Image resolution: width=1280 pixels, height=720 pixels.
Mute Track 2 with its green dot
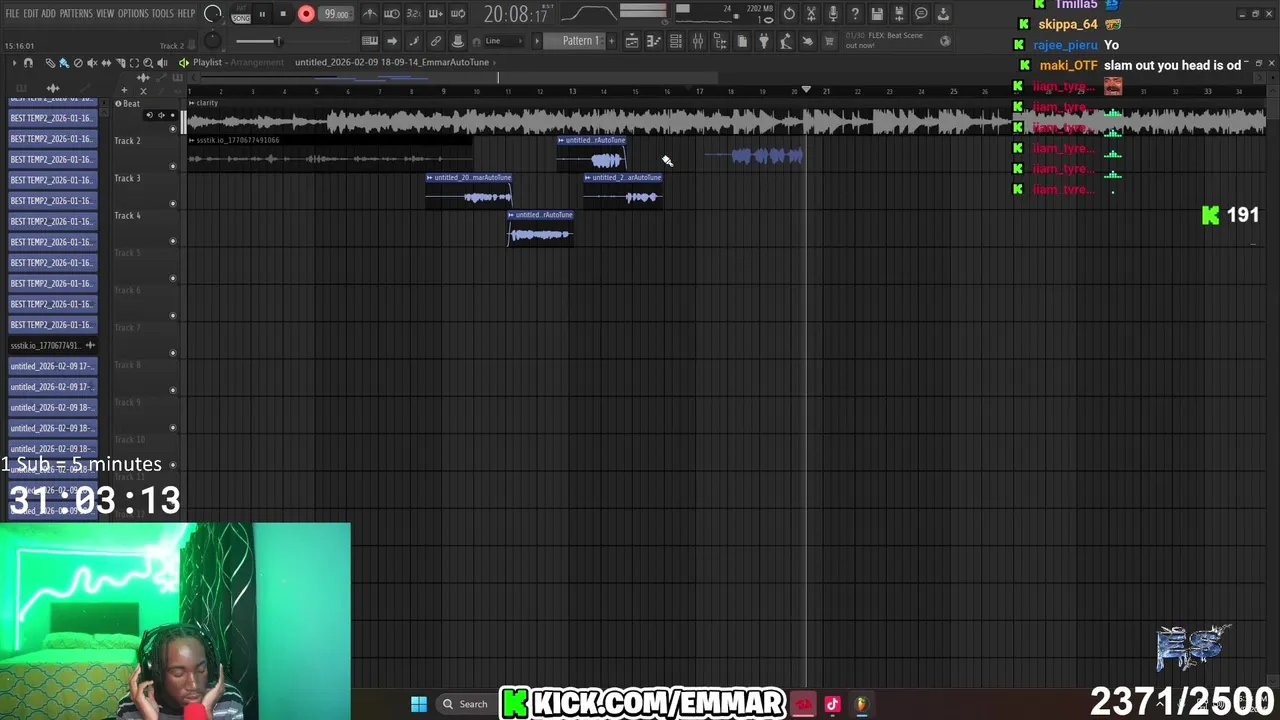[x=173, y=166]
